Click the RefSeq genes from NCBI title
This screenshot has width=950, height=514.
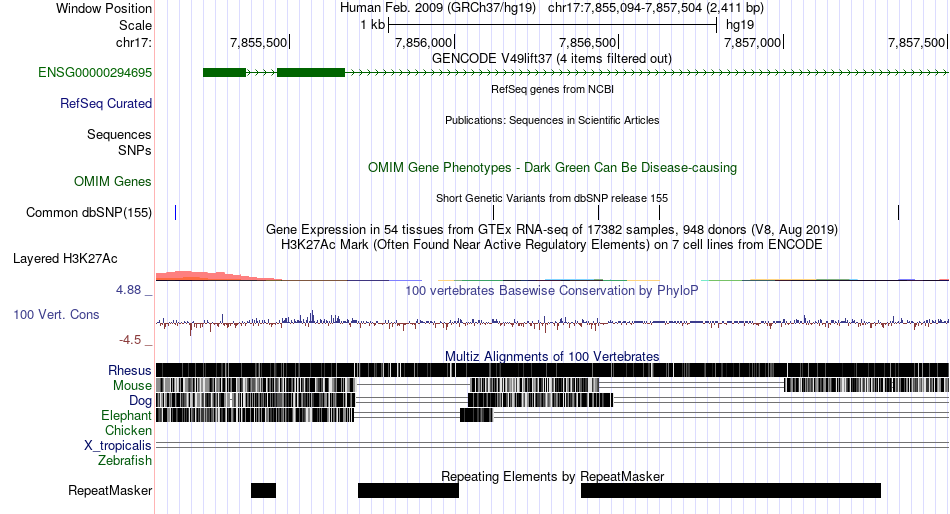552,89
